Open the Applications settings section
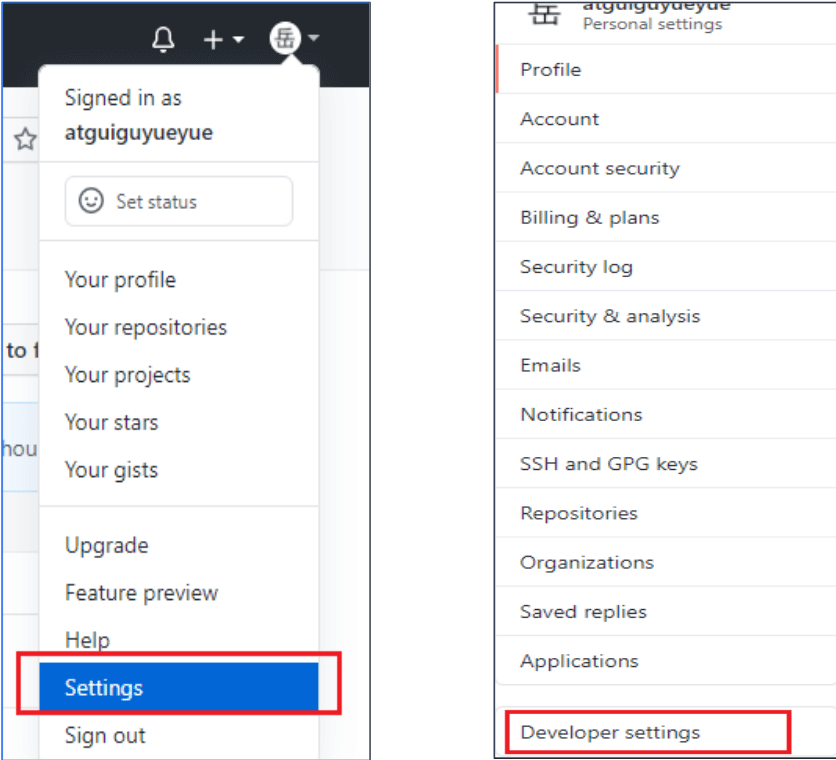Viewport: 836px width, 760px height. tap(579, 661)
